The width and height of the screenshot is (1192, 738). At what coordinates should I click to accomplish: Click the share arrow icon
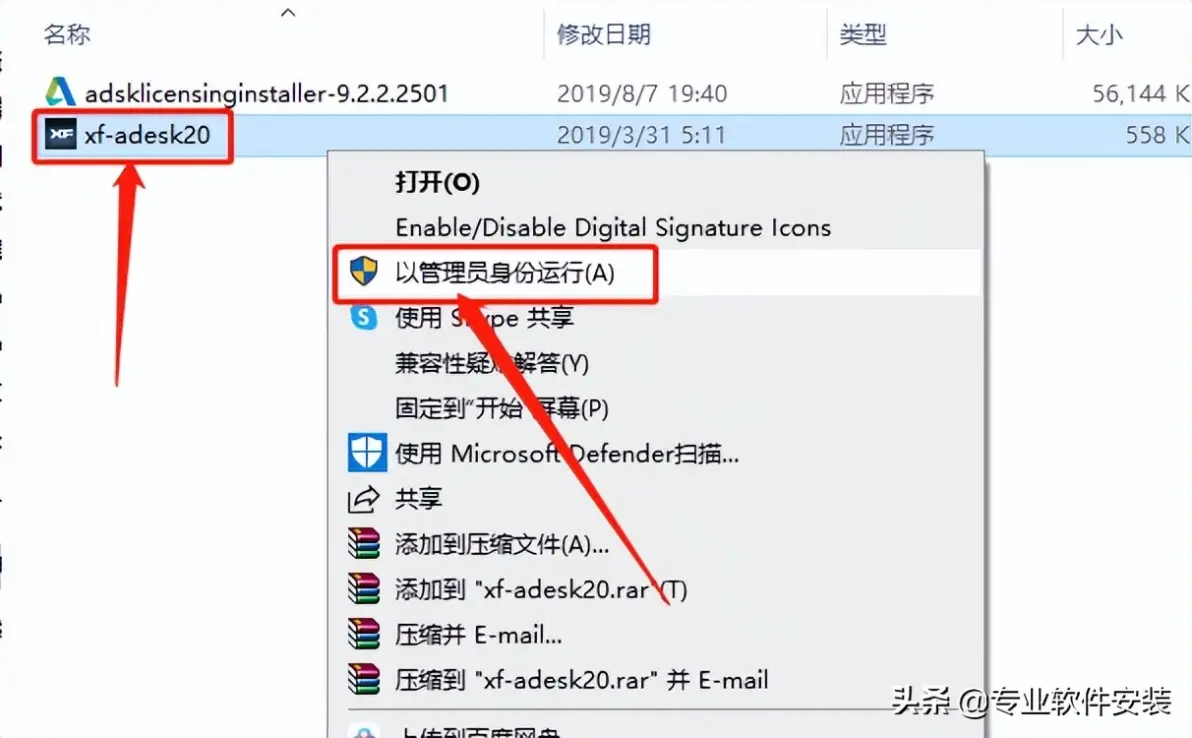[x=363, y=499]
